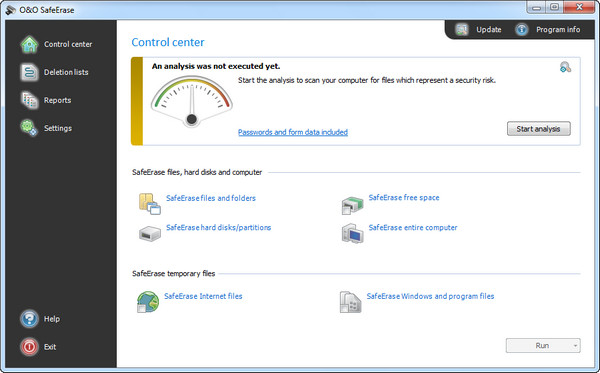
Task: Open the SafeErase entire computer link
Action: (413, 228)
